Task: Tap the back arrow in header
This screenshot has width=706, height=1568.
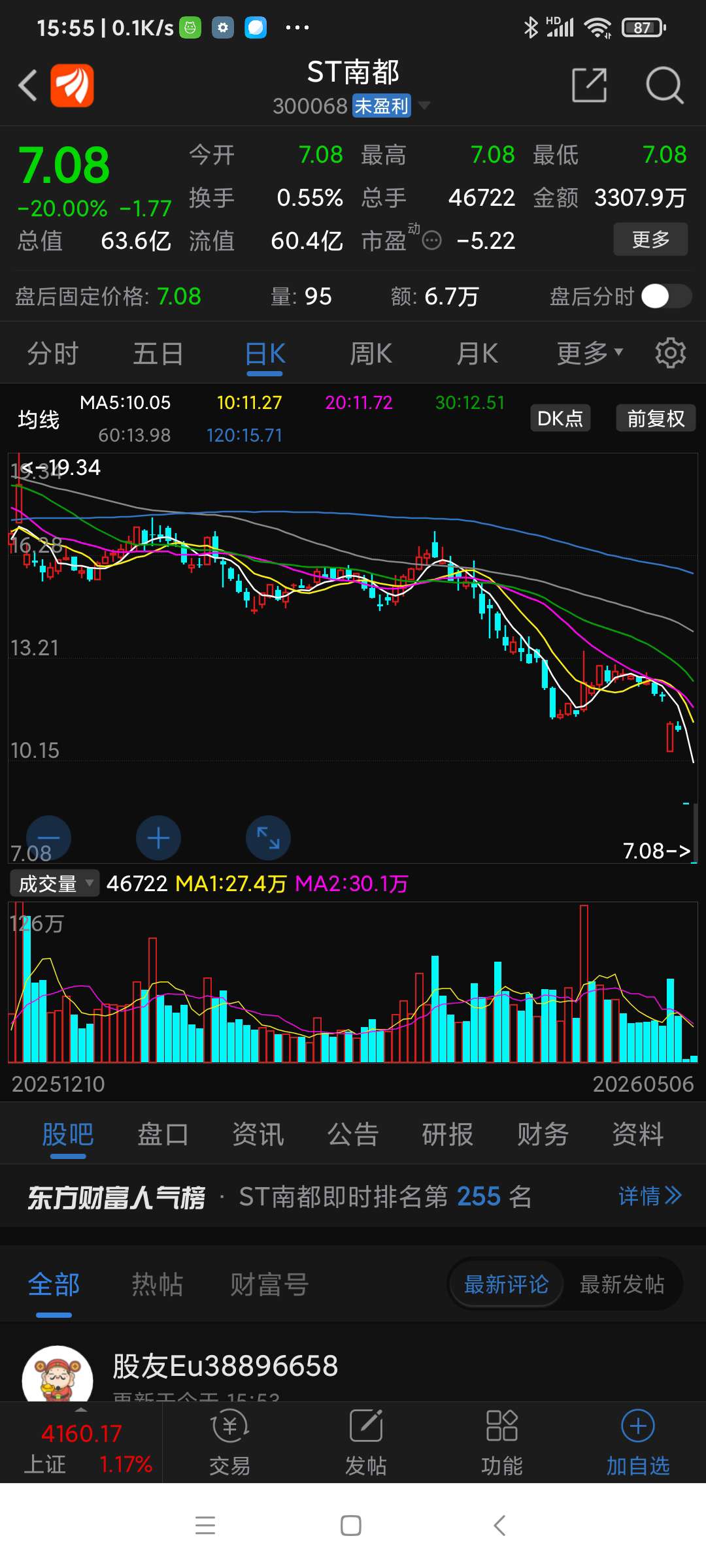Action: [27, 86]
